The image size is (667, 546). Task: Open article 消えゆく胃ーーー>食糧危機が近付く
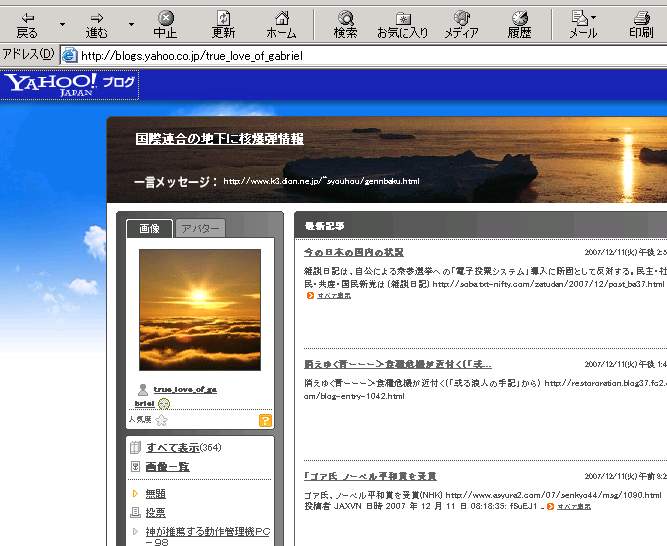tap(398, 364)
